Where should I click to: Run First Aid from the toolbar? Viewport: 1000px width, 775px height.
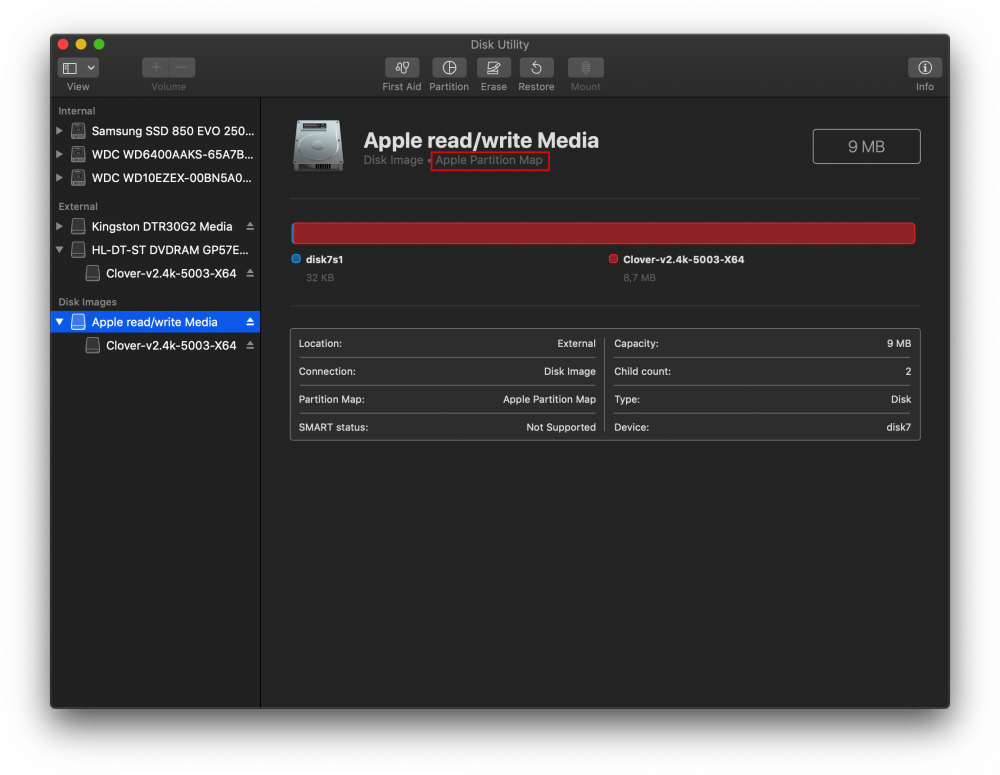pyautogui.click(x=402, y=68)
